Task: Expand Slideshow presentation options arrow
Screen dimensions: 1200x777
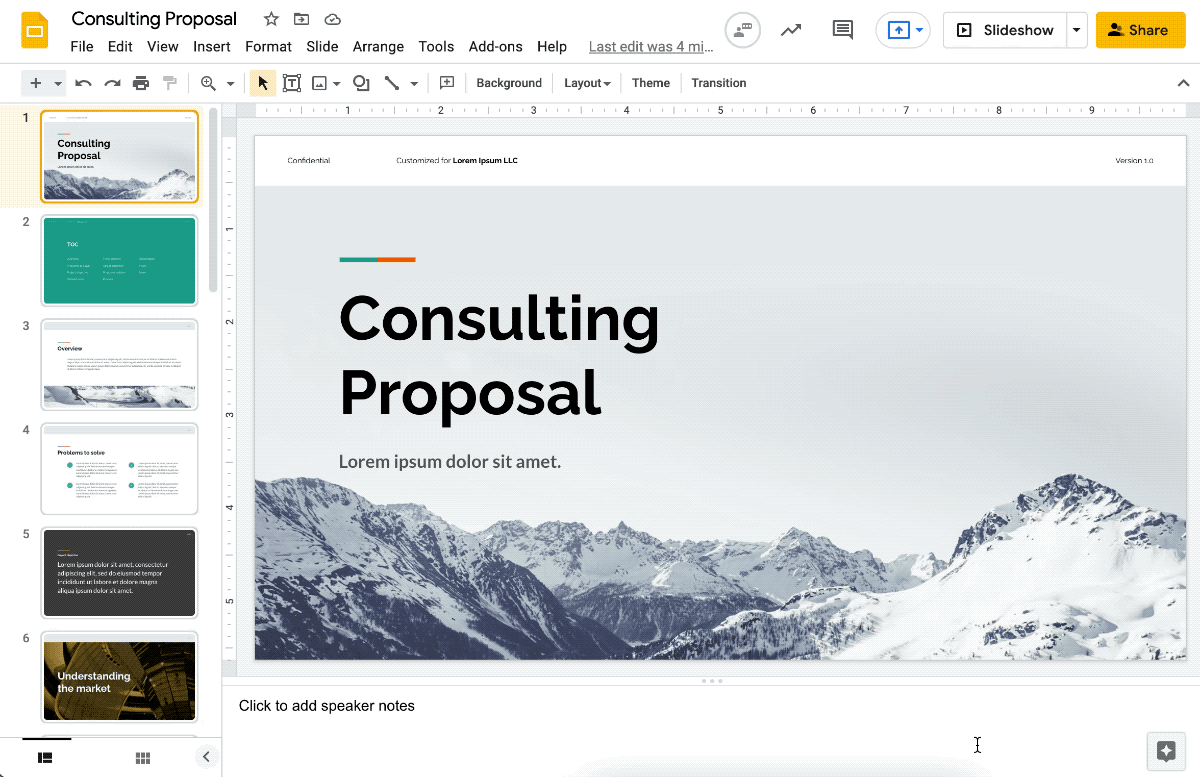Action: pos(1077,30)
